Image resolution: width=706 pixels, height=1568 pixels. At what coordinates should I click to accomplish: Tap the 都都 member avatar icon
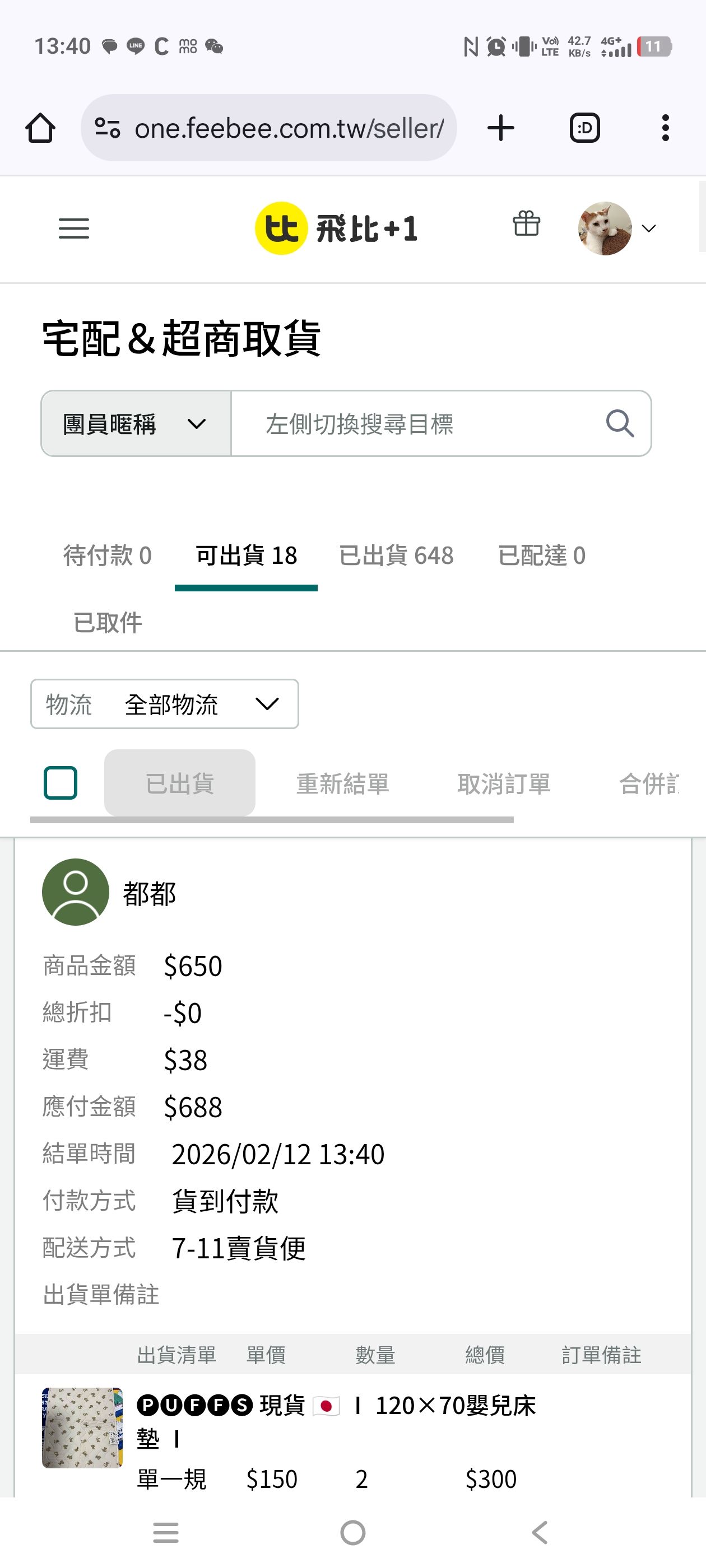[76, 892]
